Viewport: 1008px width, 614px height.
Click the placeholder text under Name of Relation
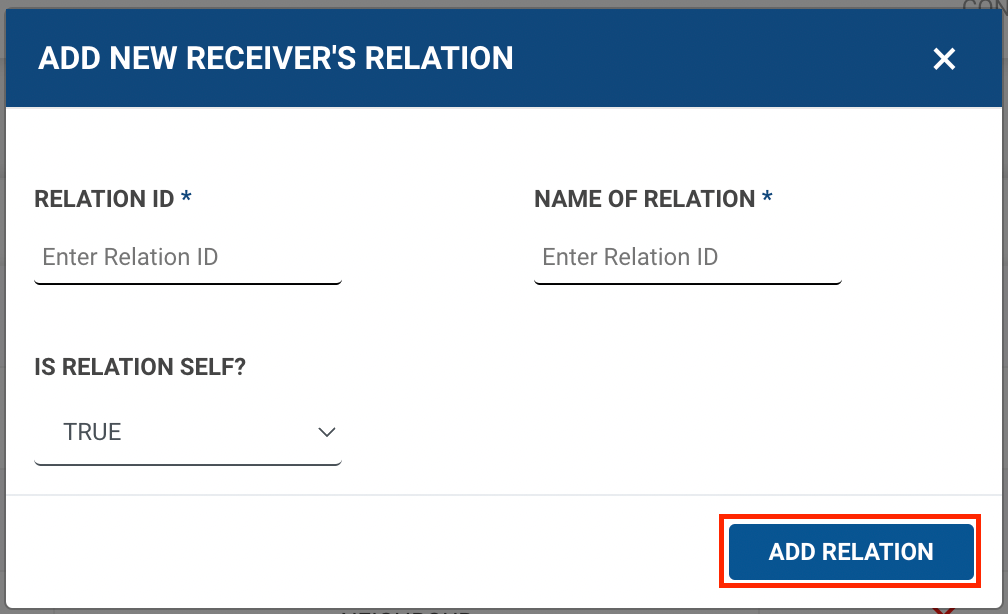(x=630, y=258)
